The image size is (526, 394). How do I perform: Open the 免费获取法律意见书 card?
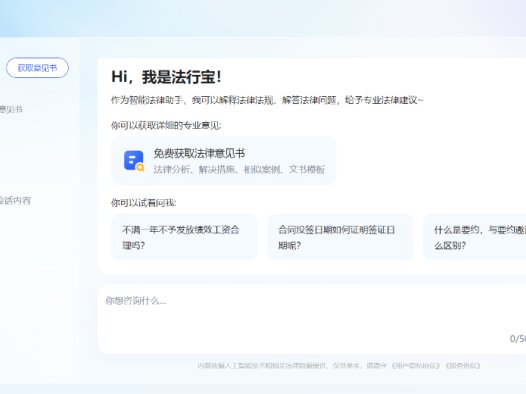coord(223,161)
